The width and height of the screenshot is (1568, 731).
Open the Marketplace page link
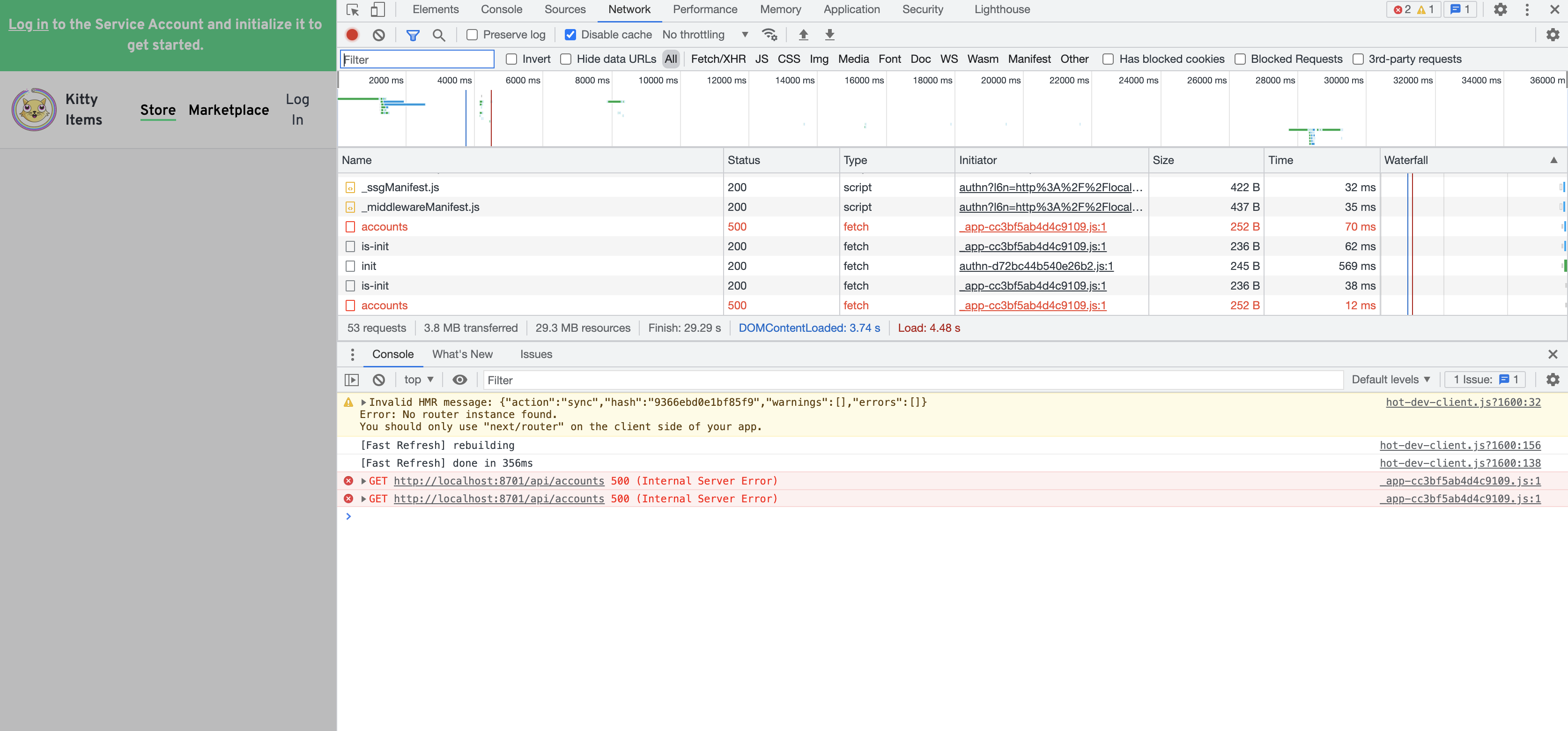(x=229, y=110)
